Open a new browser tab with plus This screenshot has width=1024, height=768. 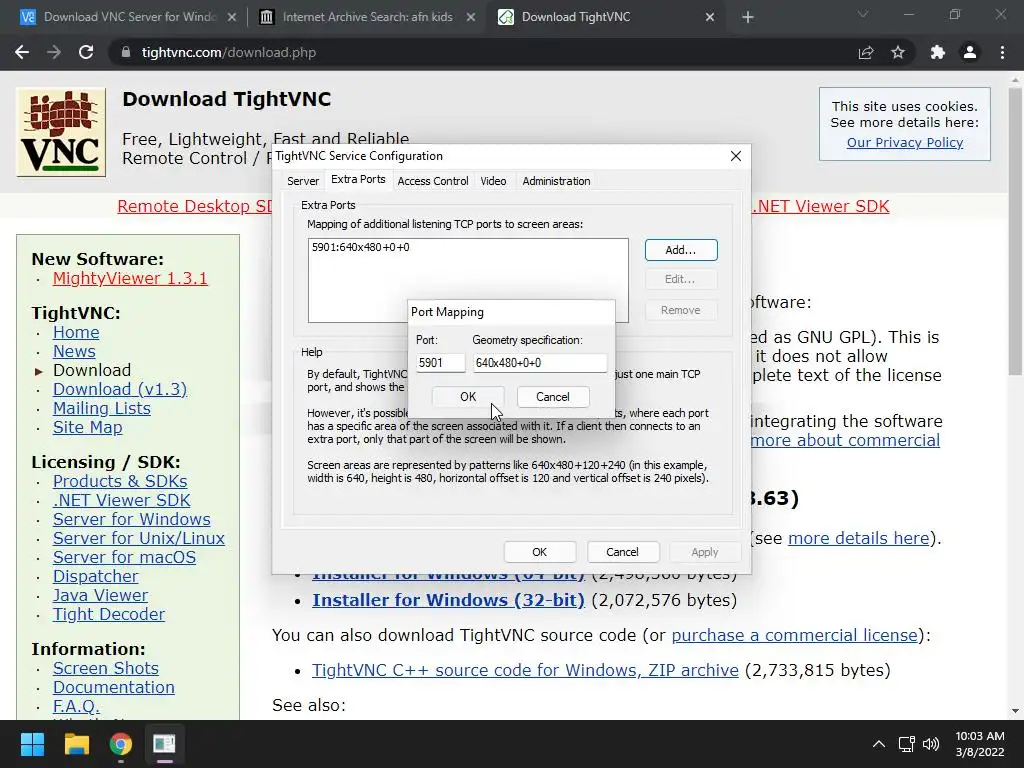748,18
